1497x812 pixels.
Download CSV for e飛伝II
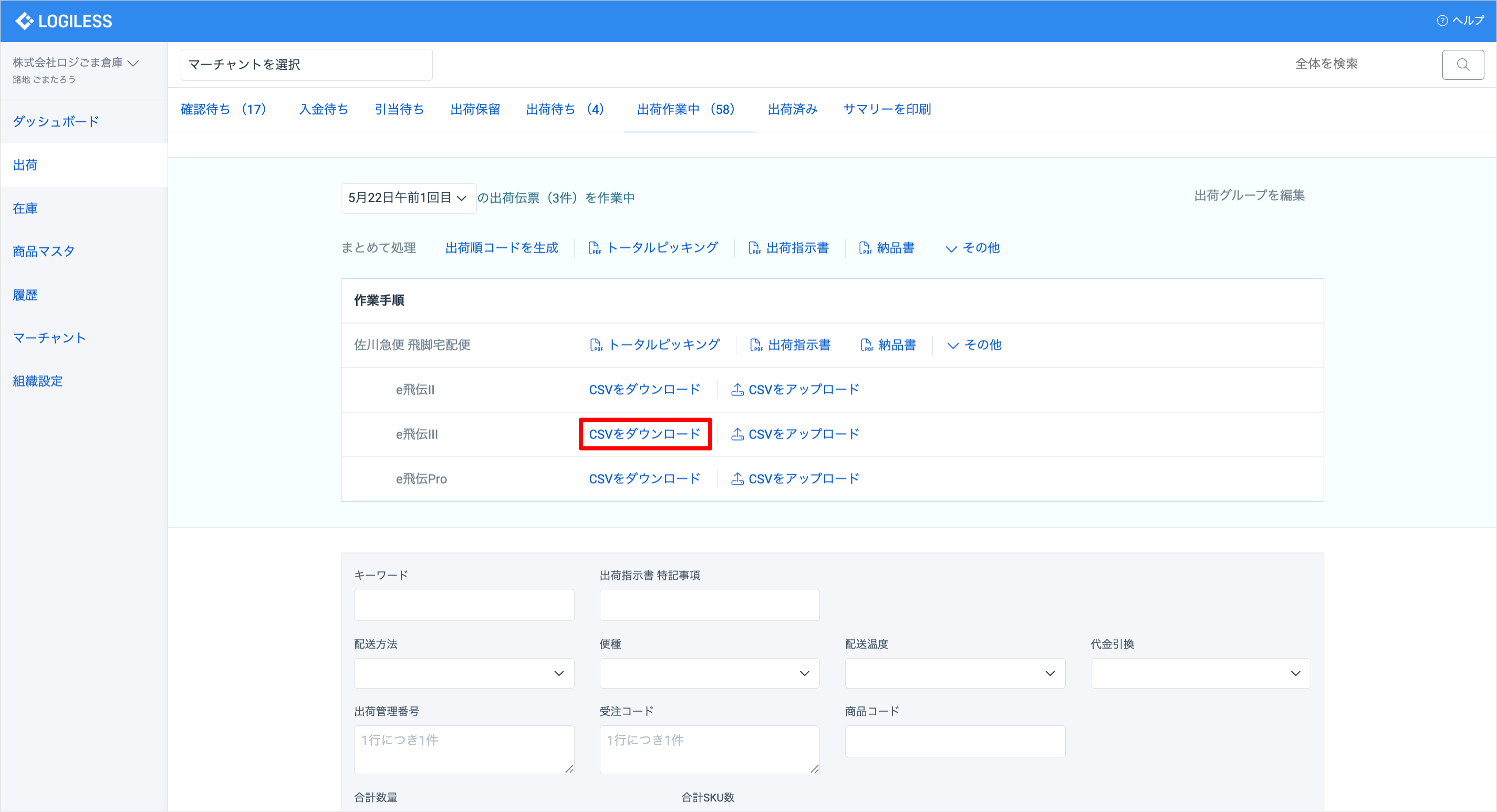coord(644,389)
